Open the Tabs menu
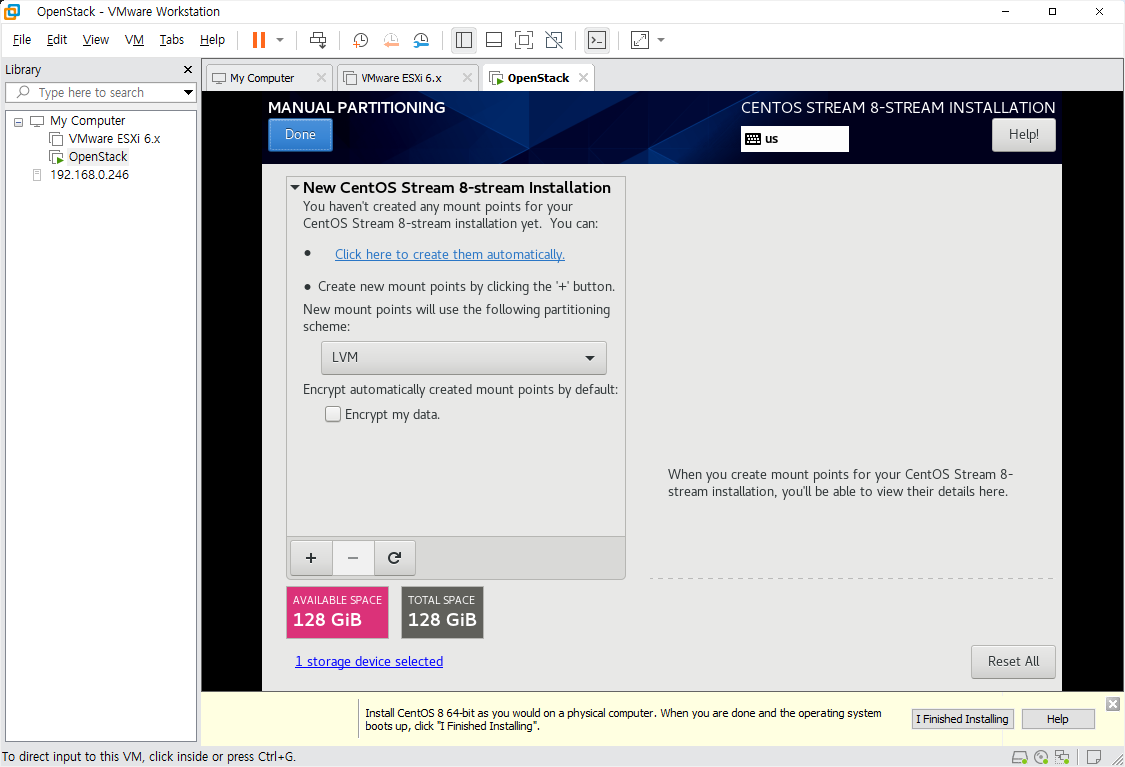 pos(171,39)
